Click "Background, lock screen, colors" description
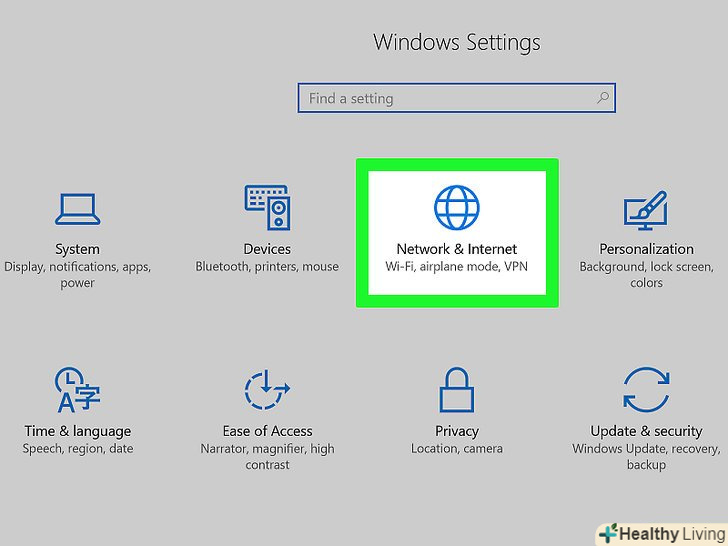728x546 pixels. click(x=646, y=275)
